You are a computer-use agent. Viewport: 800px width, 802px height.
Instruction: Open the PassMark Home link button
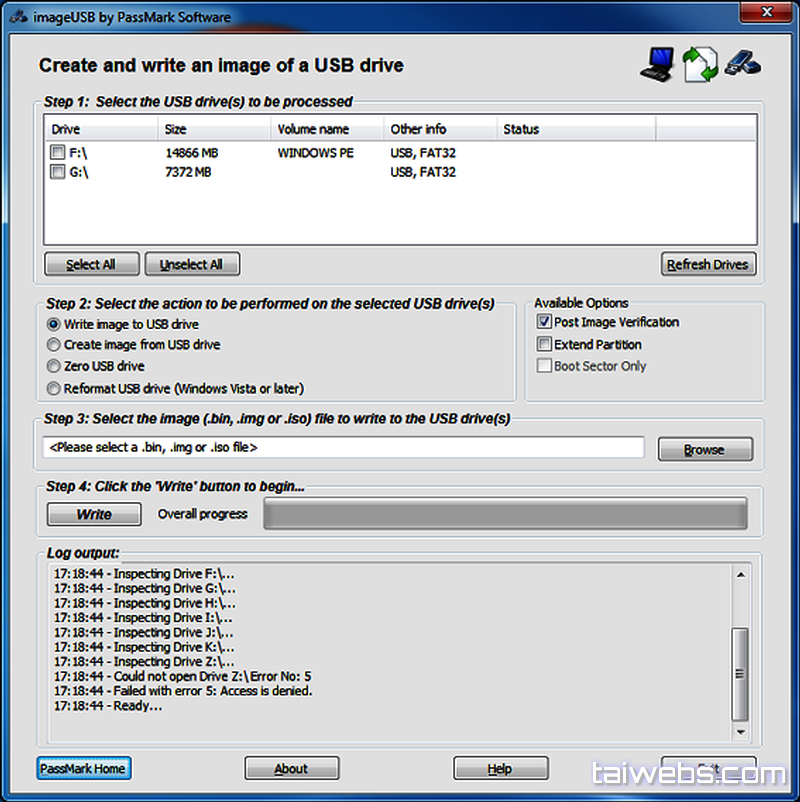click(x=84, y=768)
